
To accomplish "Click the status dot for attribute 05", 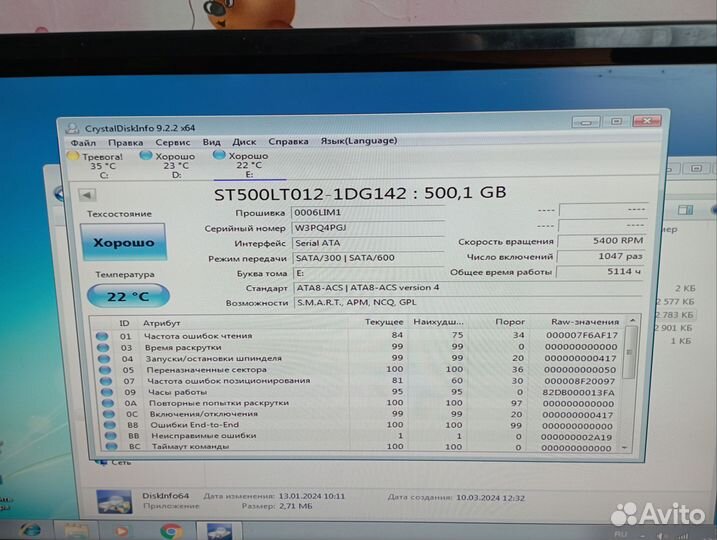I will pyautogui.click(x=105, y=370).
